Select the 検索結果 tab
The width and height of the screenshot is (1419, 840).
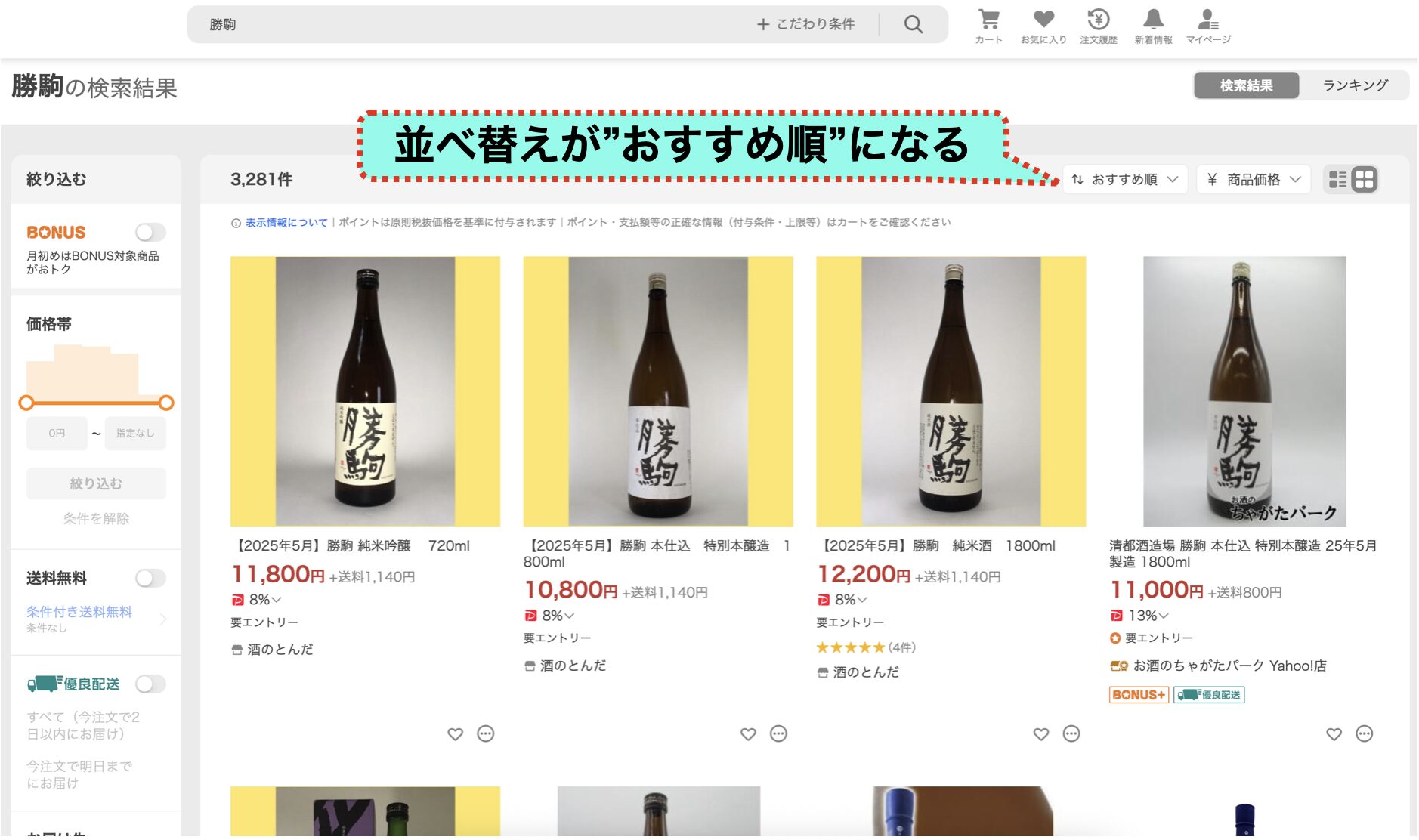pos(1246,85)
